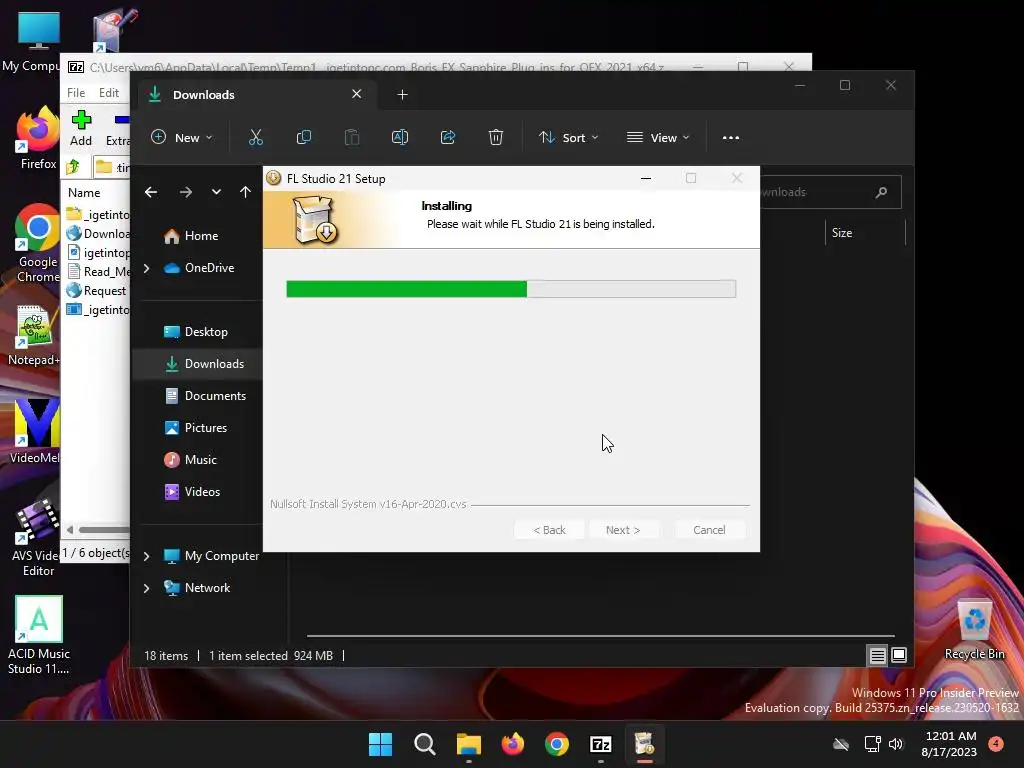Open the ACID Music Studio desktop shortcut
This screenshot has width=1024, height=768.
coord(39,635)
